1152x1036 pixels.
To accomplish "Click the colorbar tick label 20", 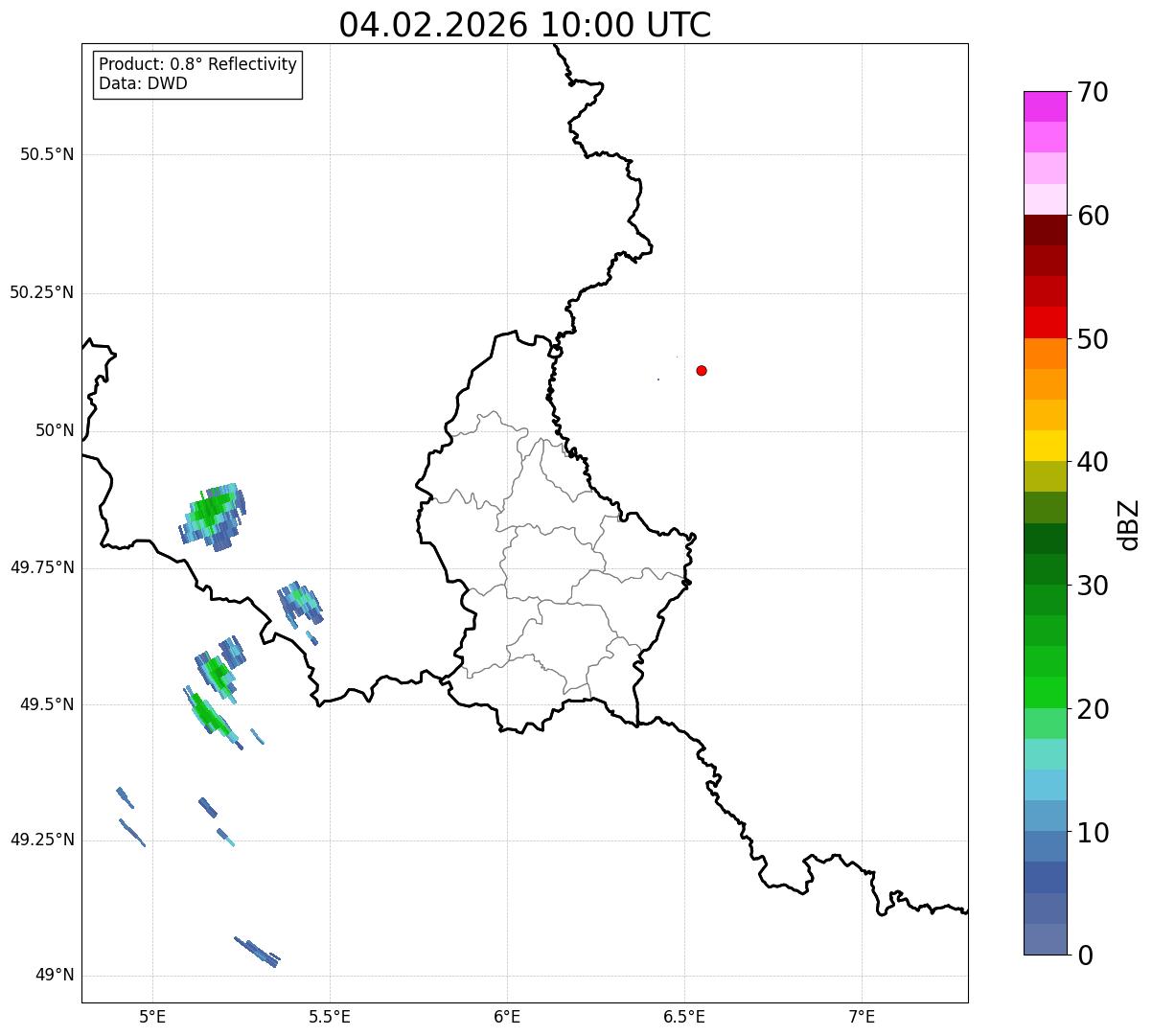I will (1093, 709).
